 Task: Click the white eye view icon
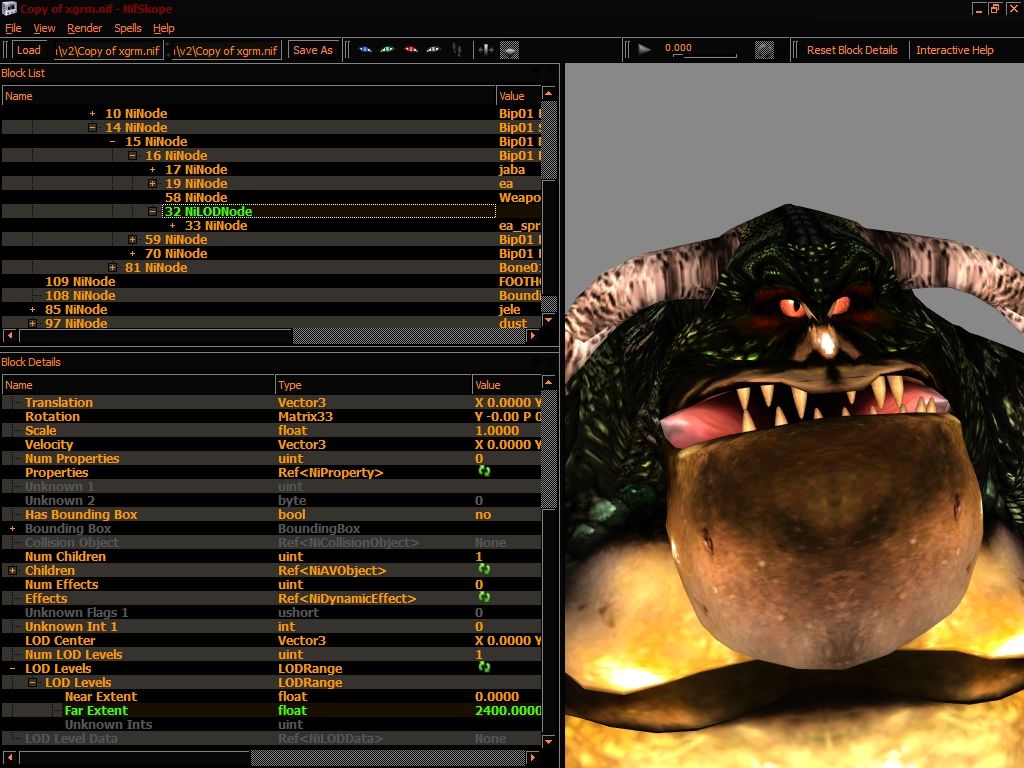tap(433, 50)
